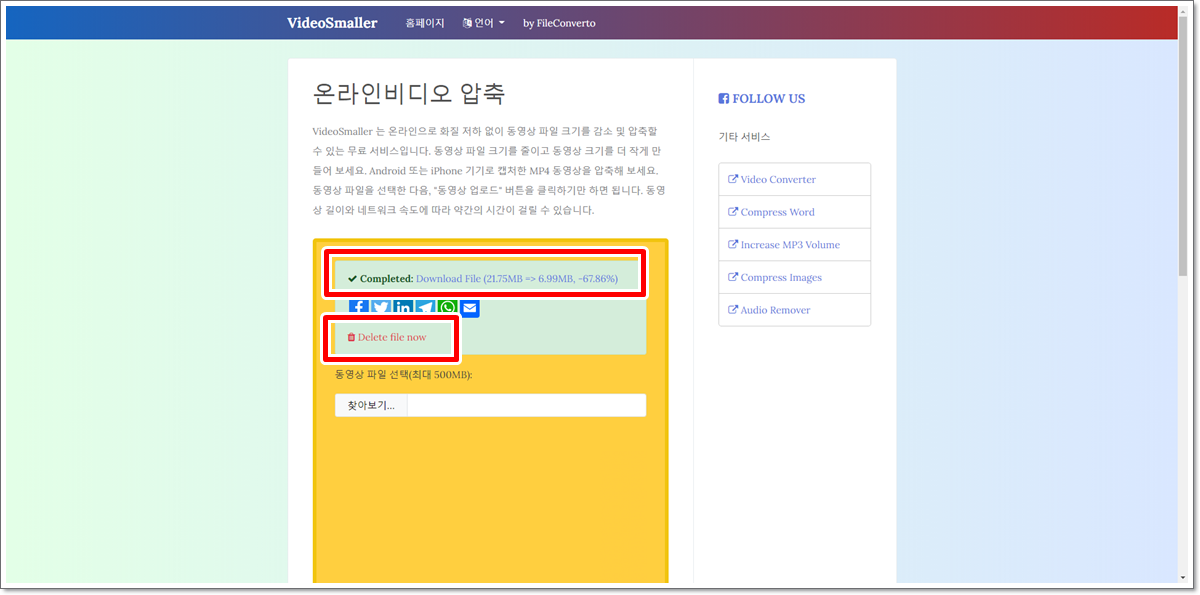Download the compressed file link
Image resolution: width=1200 pixels, height=595 pixels.
click(x=516, y=278)
